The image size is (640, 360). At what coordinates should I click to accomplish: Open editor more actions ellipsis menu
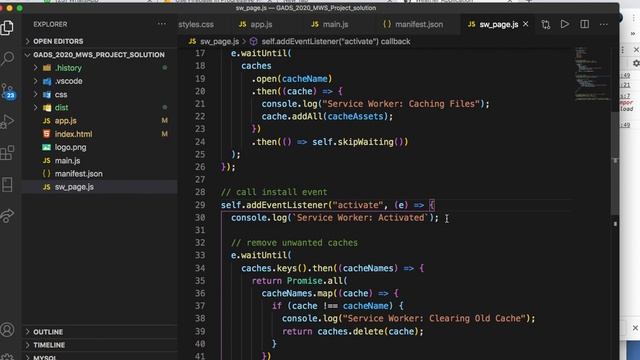pos(604,24)
